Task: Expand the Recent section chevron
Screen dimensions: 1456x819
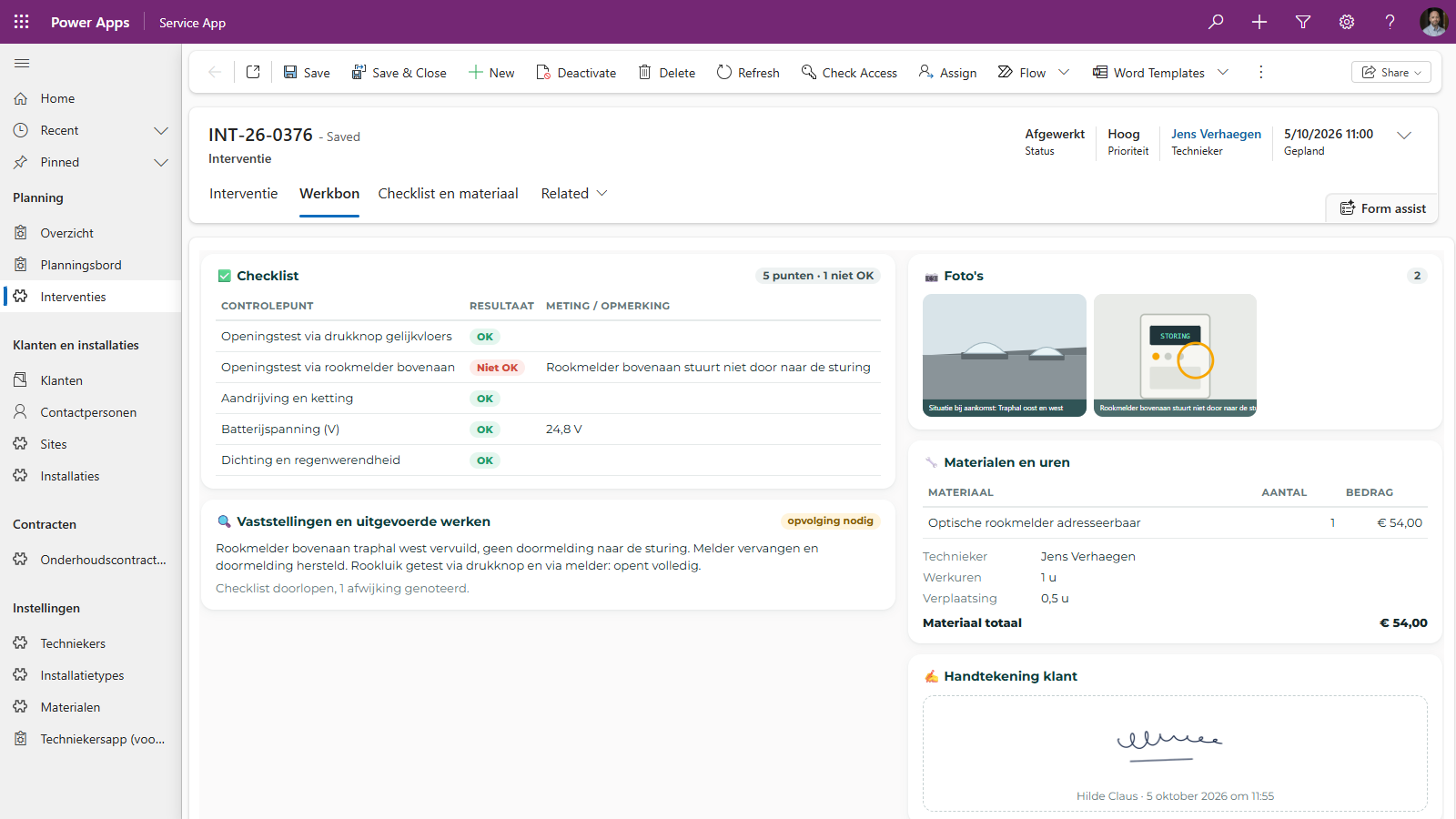Action: point(161,130)
